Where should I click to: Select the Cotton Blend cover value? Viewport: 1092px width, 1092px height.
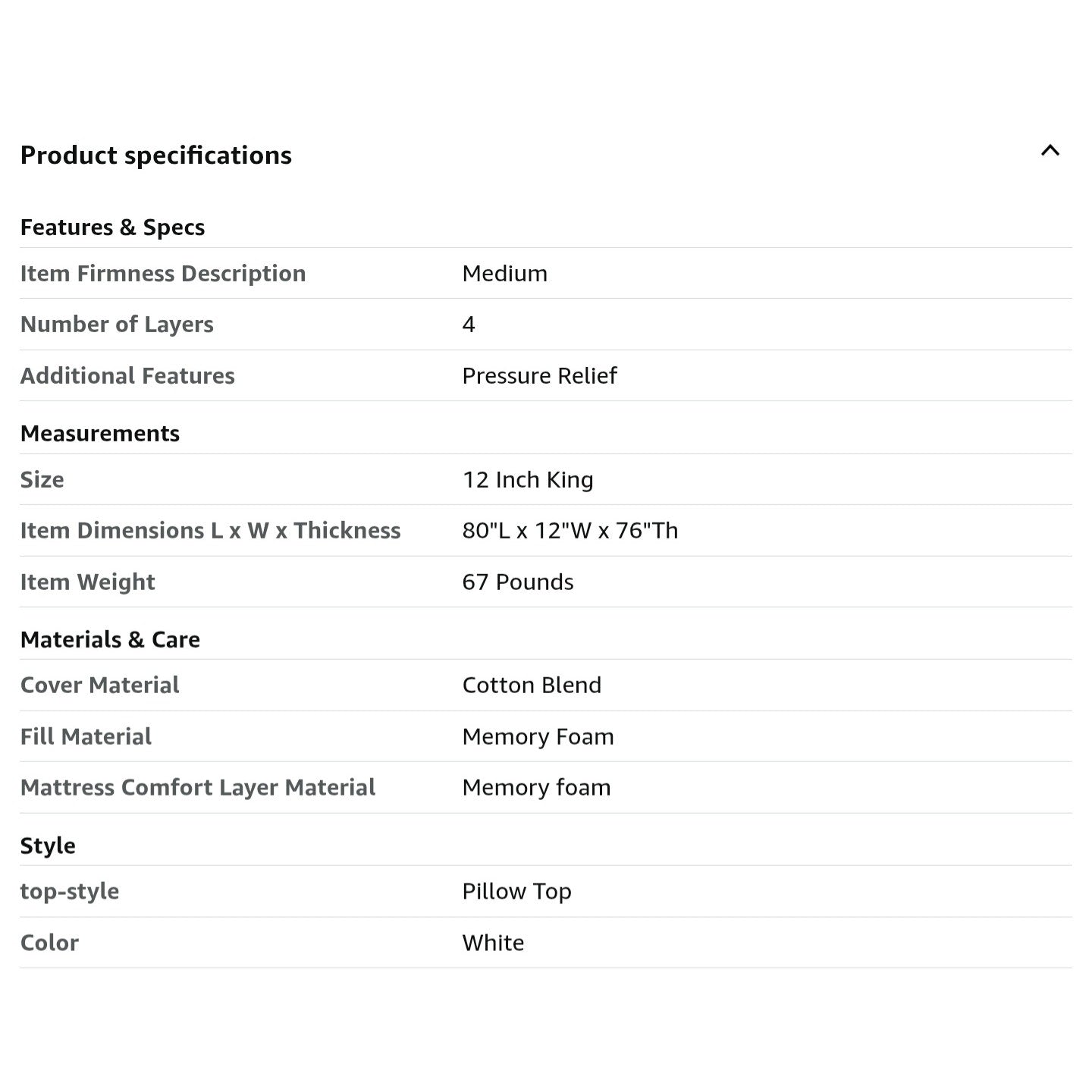coord(532,686)
